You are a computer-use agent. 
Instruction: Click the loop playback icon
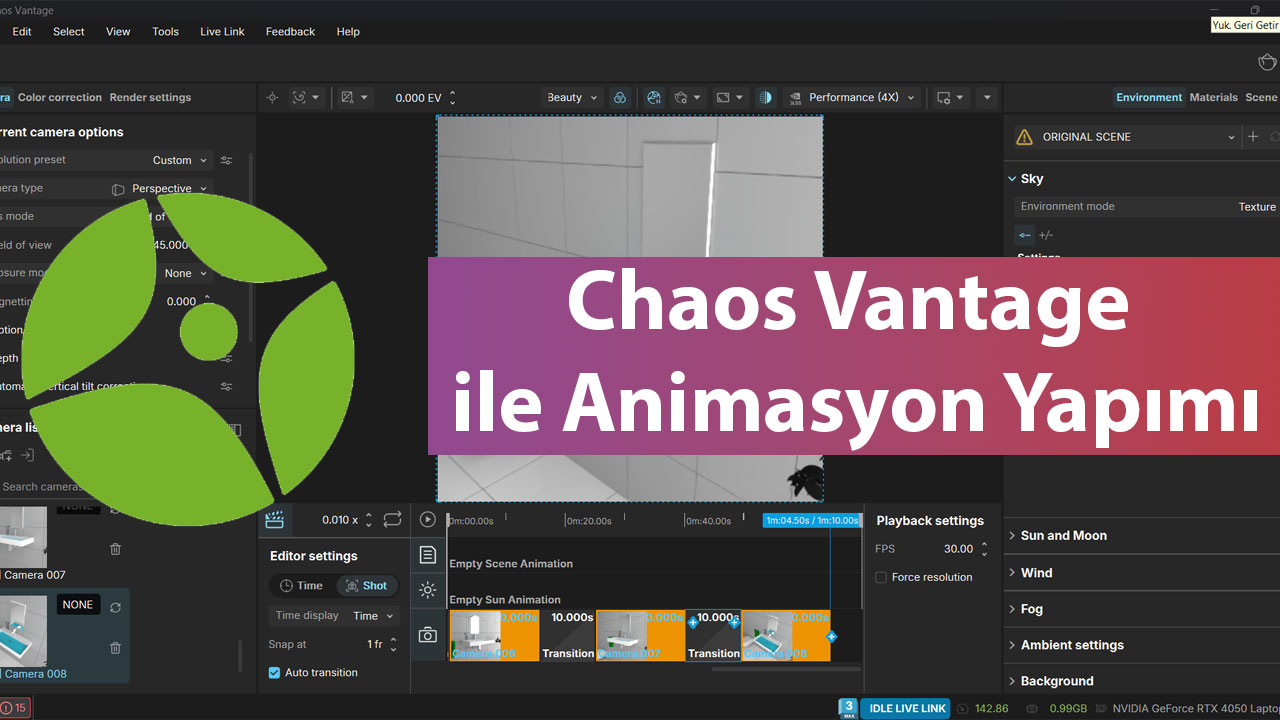point(392,520)
